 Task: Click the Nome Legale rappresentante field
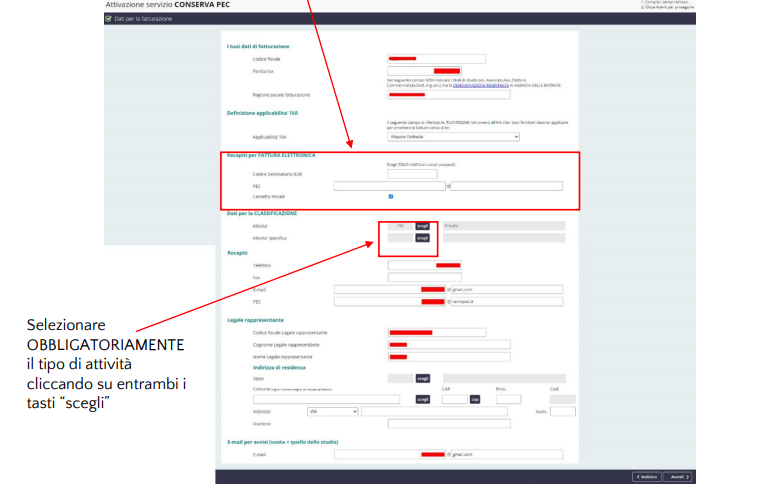[x=449, y=357]
